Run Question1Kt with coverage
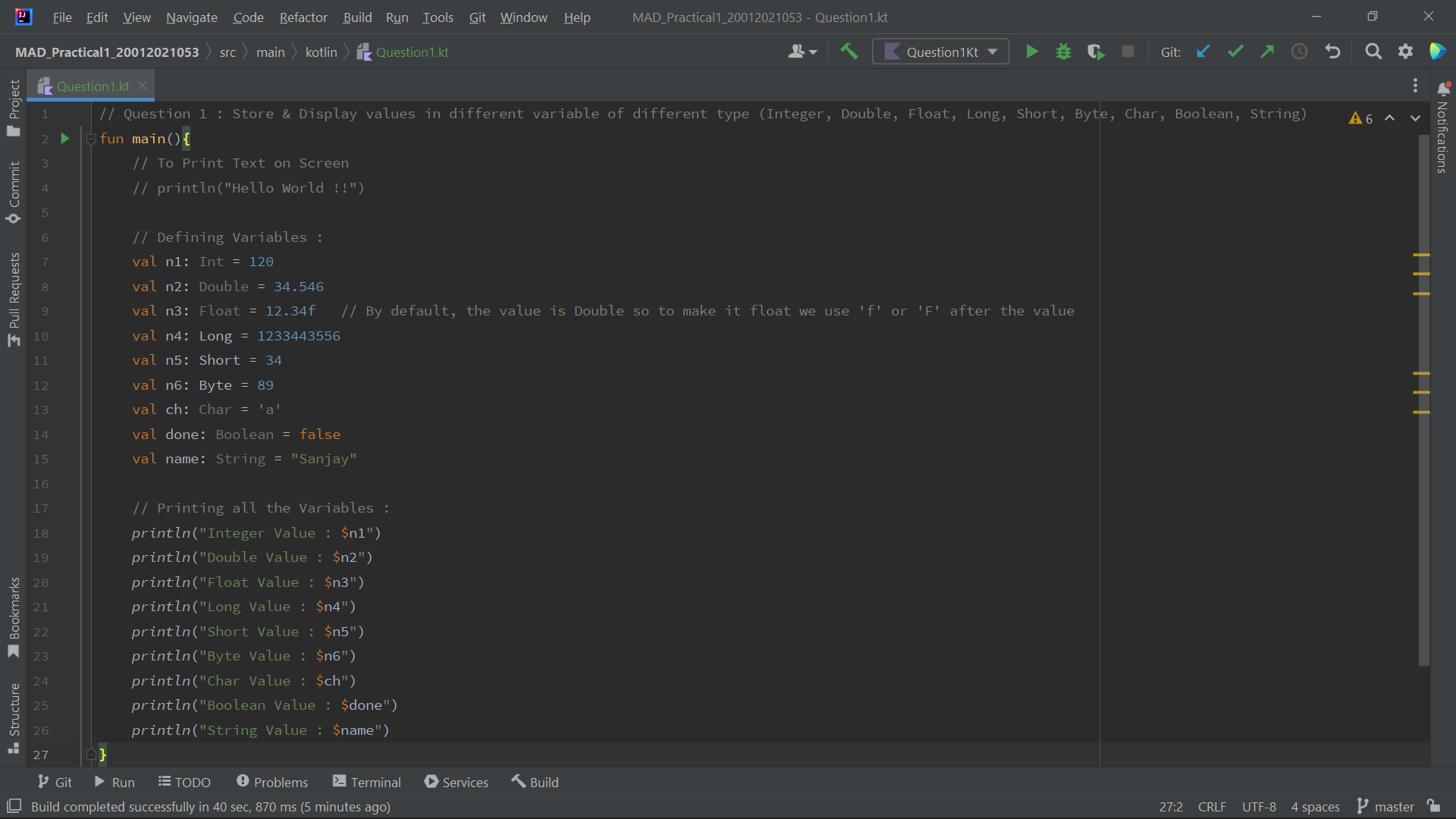 coord(1096,51)
